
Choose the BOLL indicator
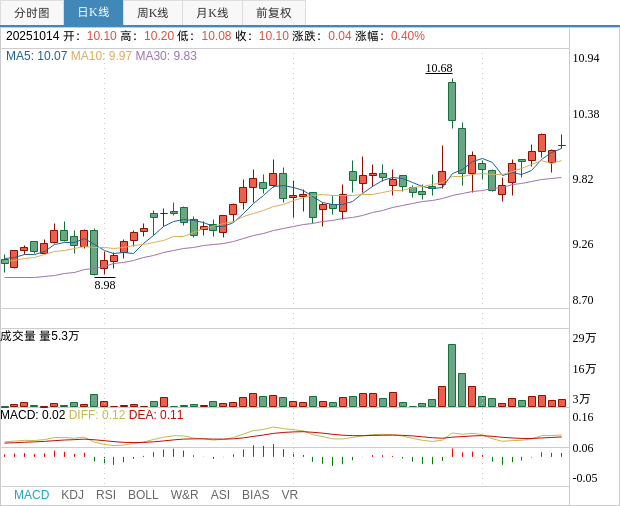pyautogui.click(x=143, y=495)
